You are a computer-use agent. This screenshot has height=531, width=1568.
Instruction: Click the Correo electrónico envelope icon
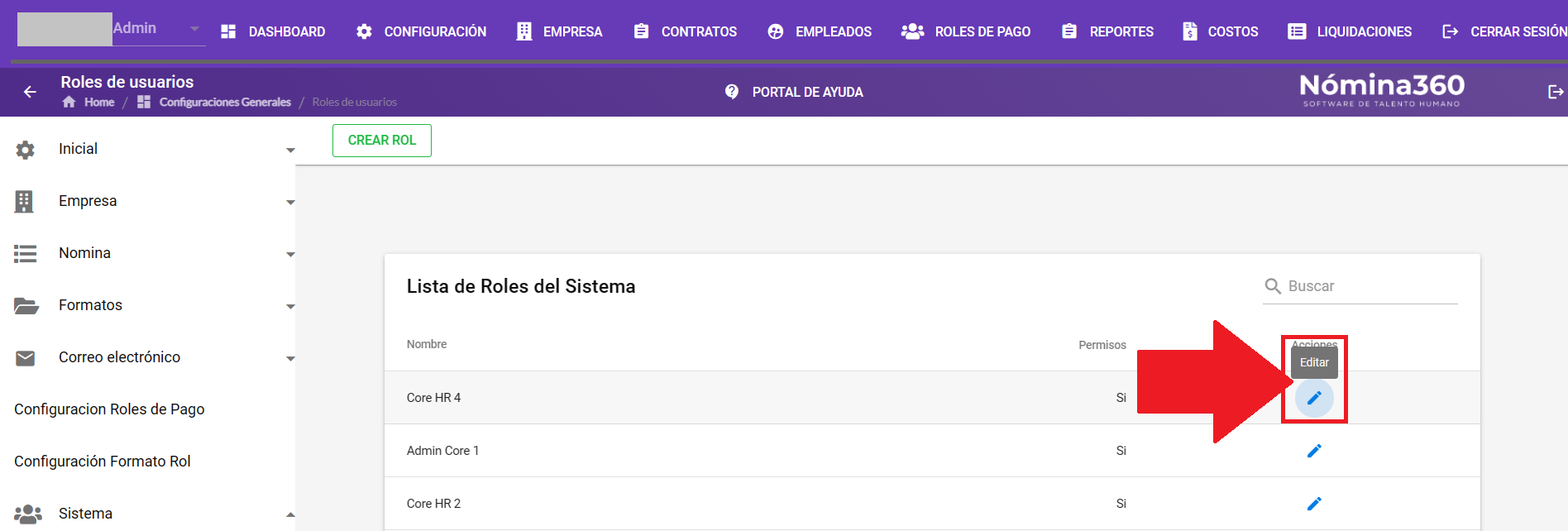[26, 357]
